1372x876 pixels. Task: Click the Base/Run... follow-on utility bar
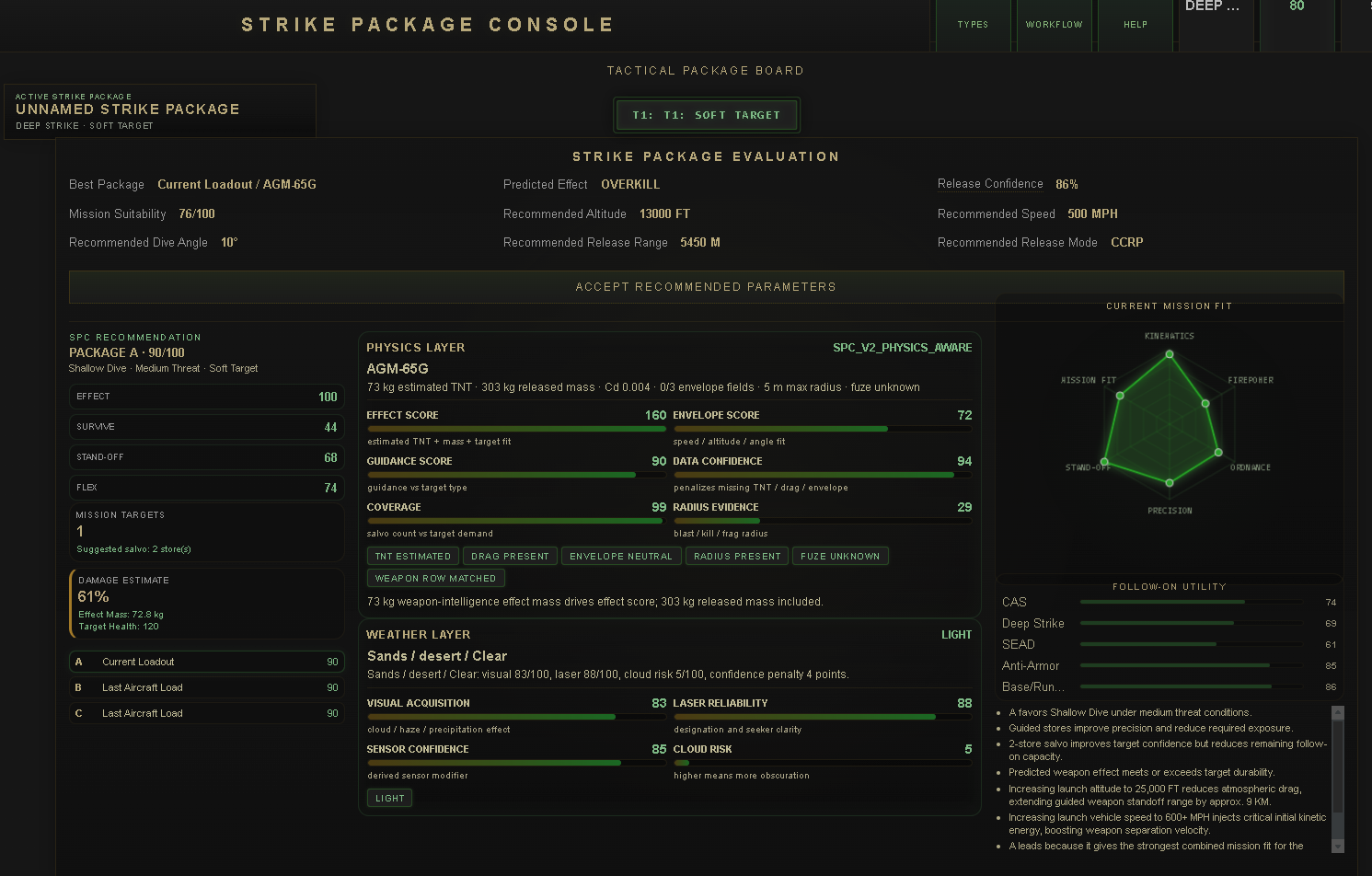coord(1192,686)
